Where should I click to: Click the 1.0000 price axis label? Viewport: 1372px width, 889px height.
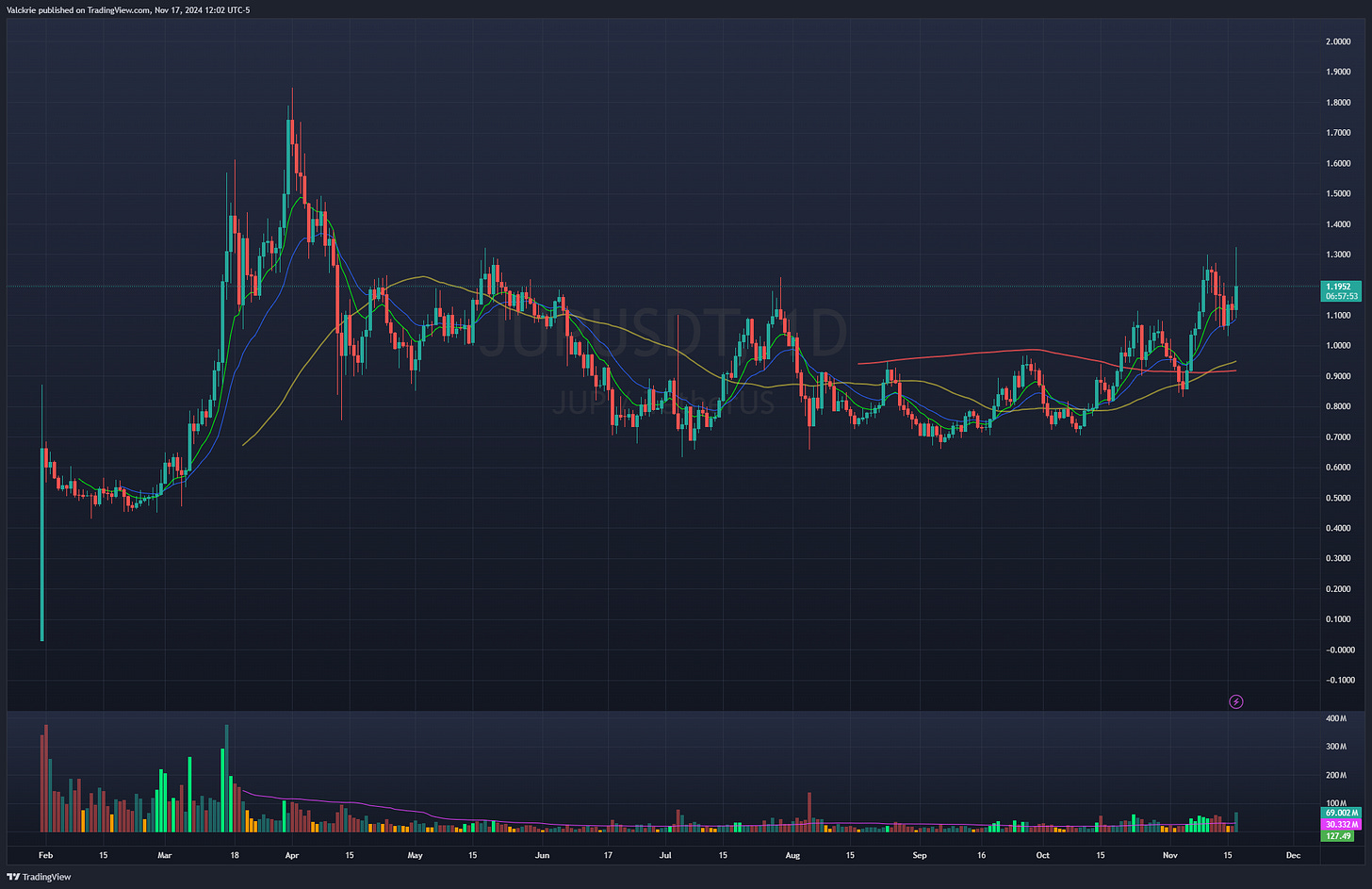(1338, 346)
